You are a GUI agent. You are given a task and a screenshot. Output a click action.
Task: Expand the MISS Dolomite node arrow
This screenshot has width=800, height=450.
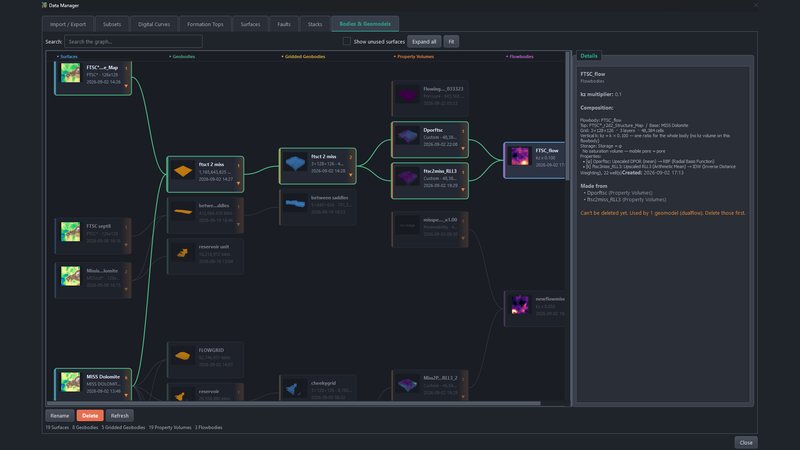126,395
